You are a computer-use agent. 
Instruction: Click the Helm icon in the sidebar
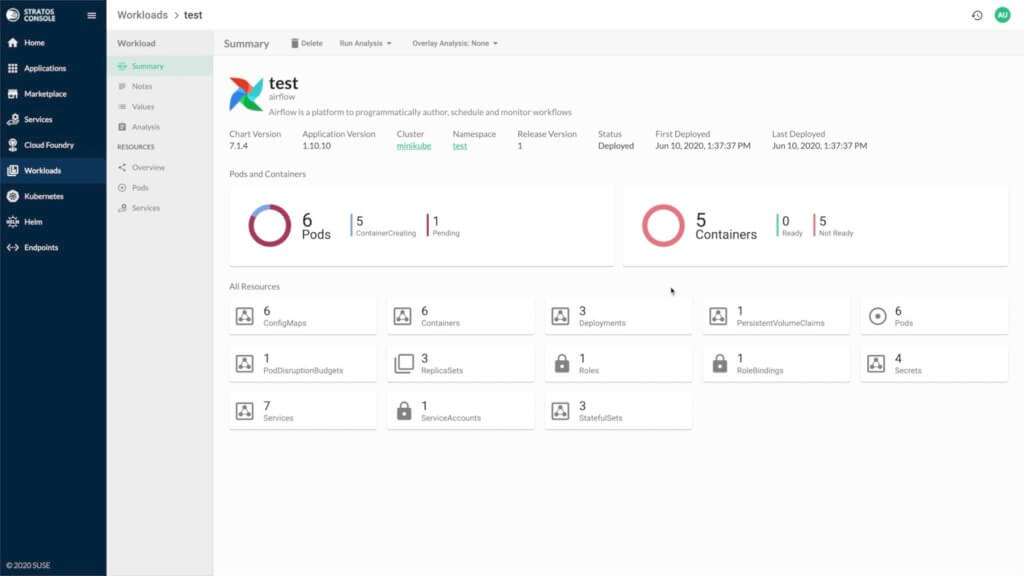point(12,222)
